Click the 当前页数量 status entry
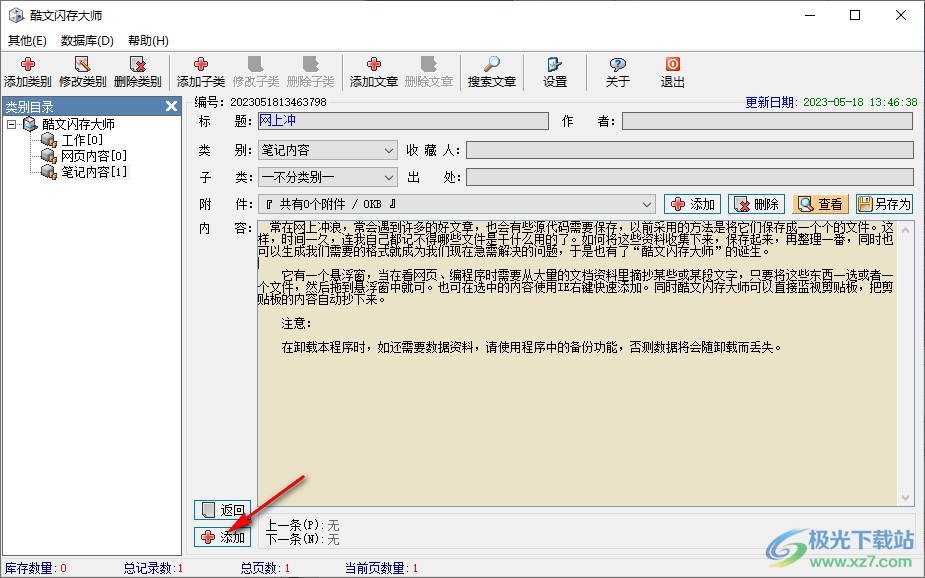925x578 pixels. tap(381, 569)
